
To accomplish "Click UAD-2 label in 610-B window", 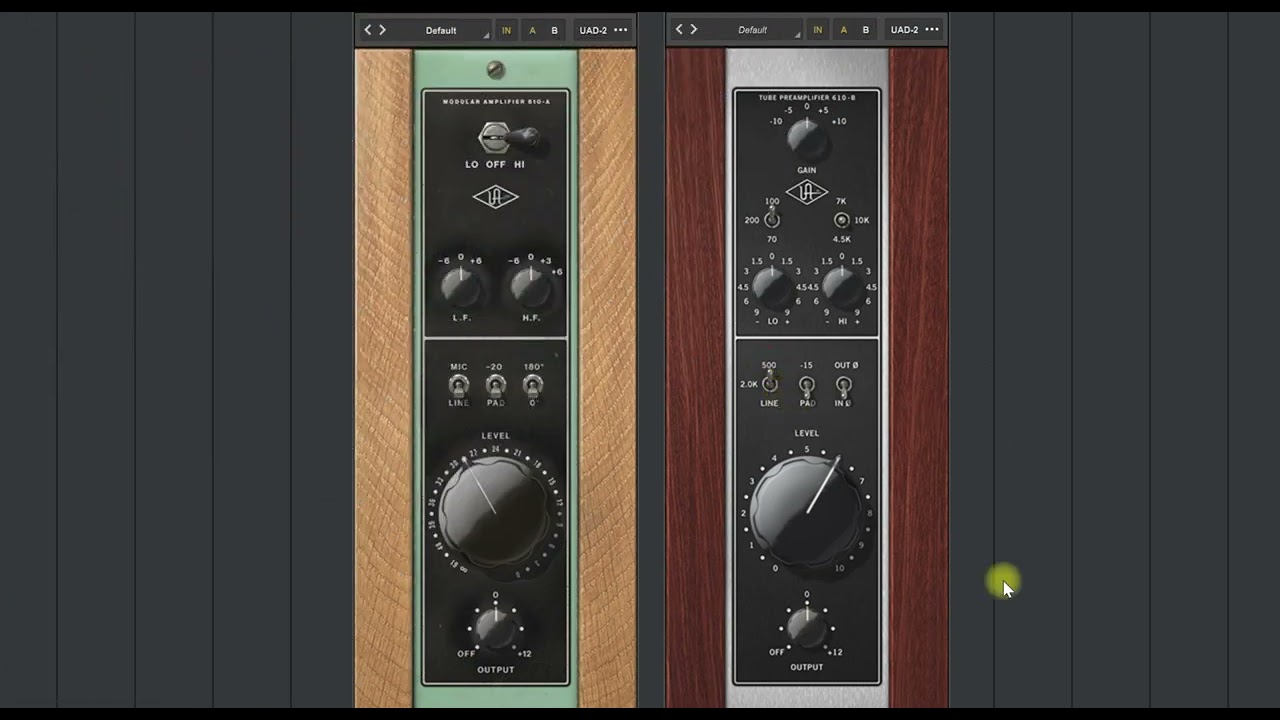I will point(904,30).
